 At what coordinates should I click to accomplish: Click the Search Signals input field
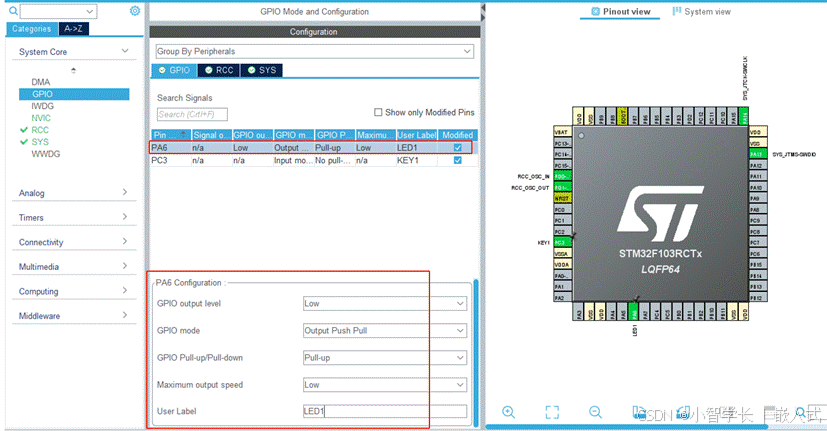[x=192, y=114]
